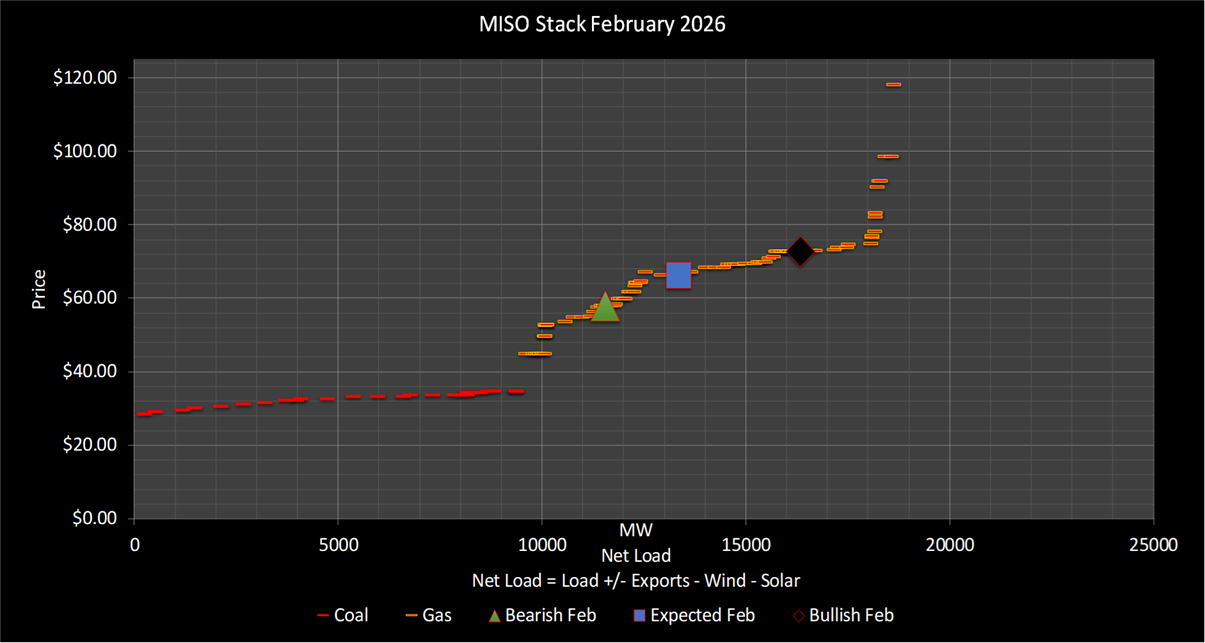Image resolution: width=1205 pixels, height=643 pixels.
Task: Click the leftmost red coal segment
Action: [x=144, y=413]
